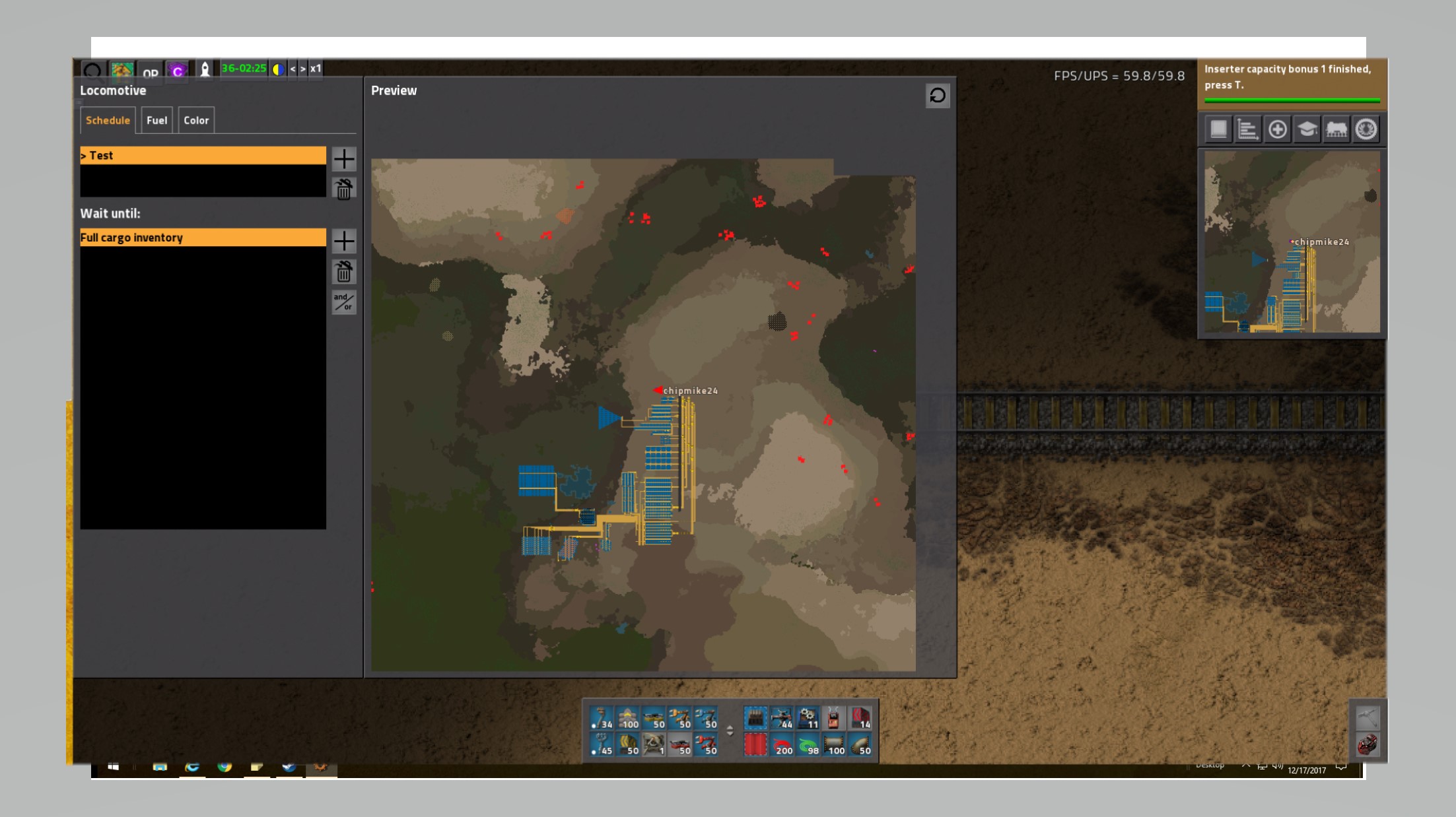Increase game speed with > button
This screenshot has width=1456, height=817.
pyautogui.click(x=303, y=69)
